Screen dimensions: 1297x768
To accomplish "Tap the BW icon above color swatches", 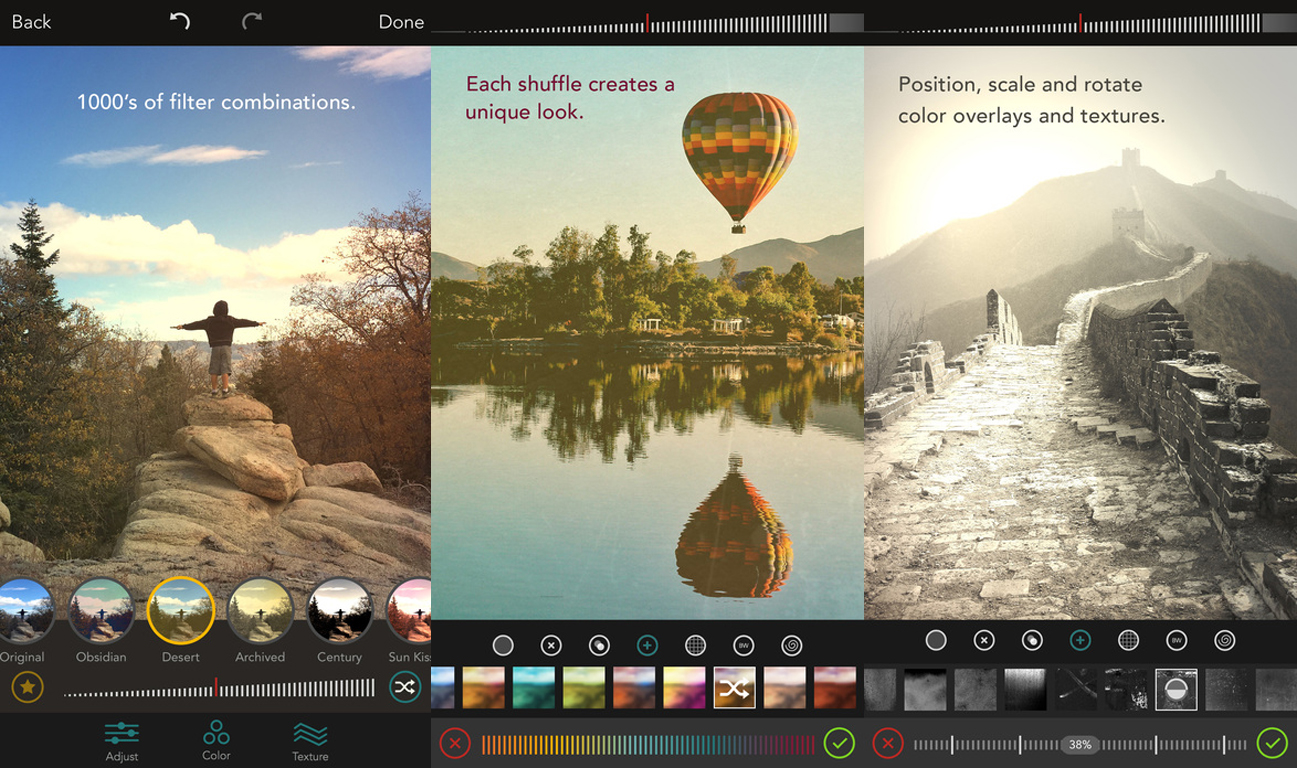I will click(743, 644).
